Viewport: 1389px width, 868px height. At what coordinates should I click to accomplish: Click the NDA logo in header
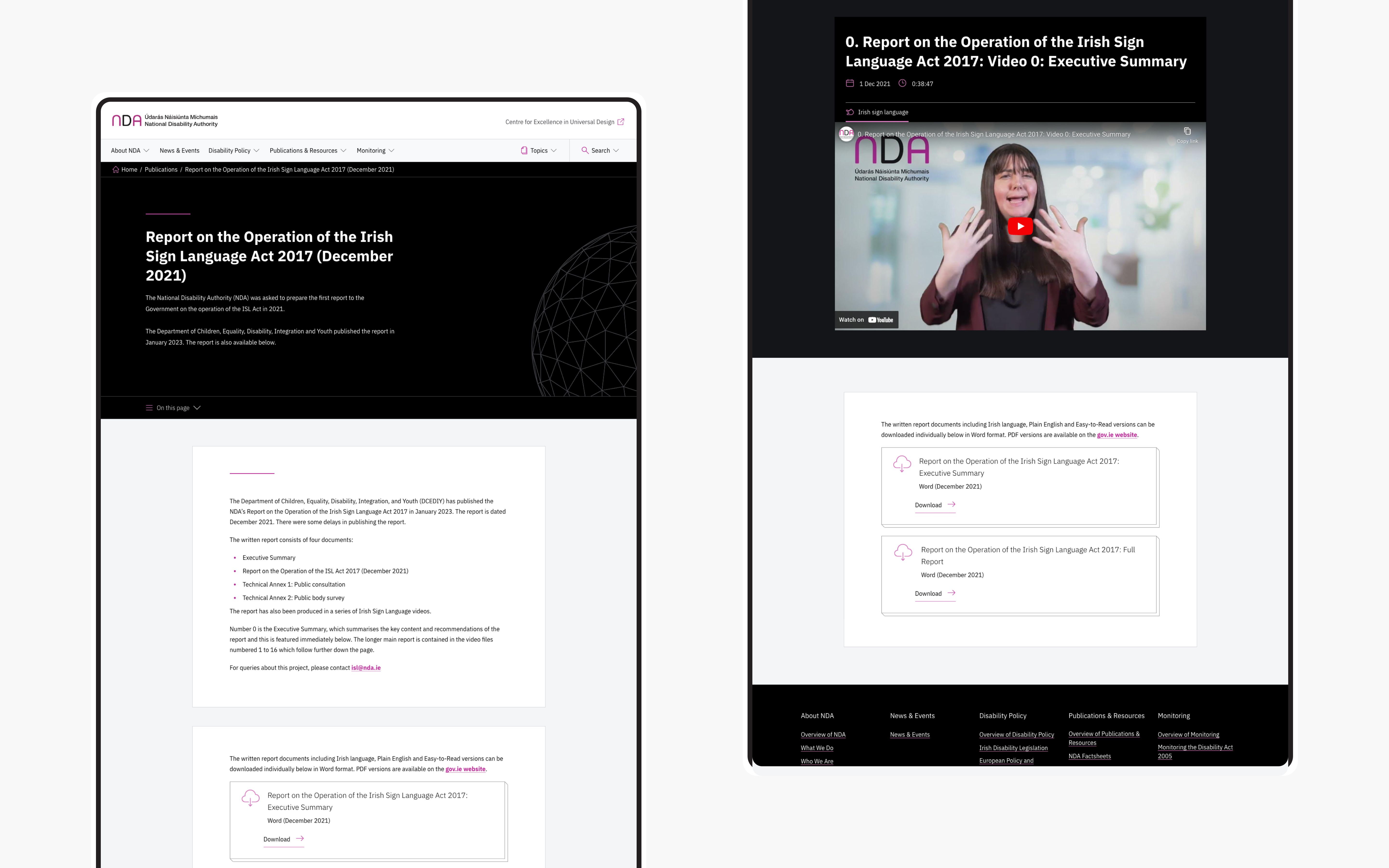click(x=126, y=121)
